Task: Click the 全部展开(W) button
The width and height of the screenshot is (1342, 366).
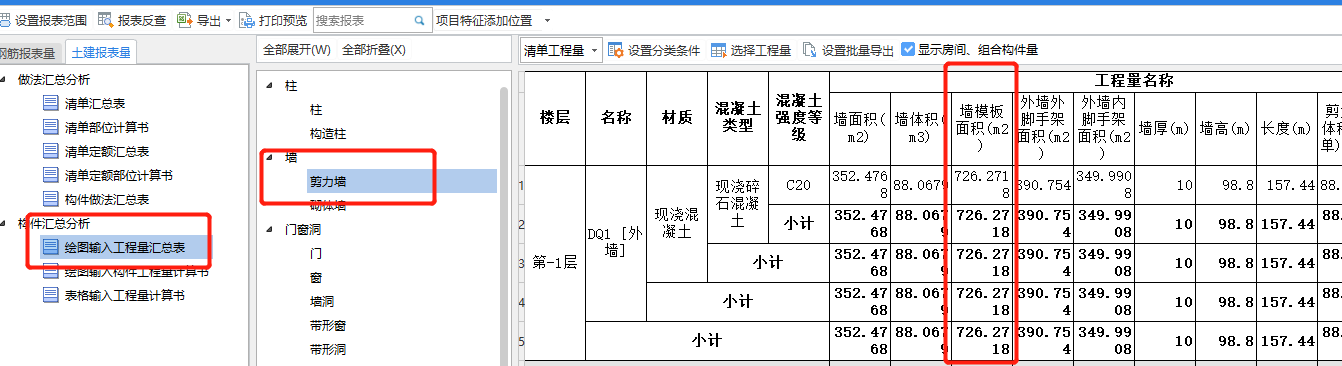Action: tap(296, 50)
